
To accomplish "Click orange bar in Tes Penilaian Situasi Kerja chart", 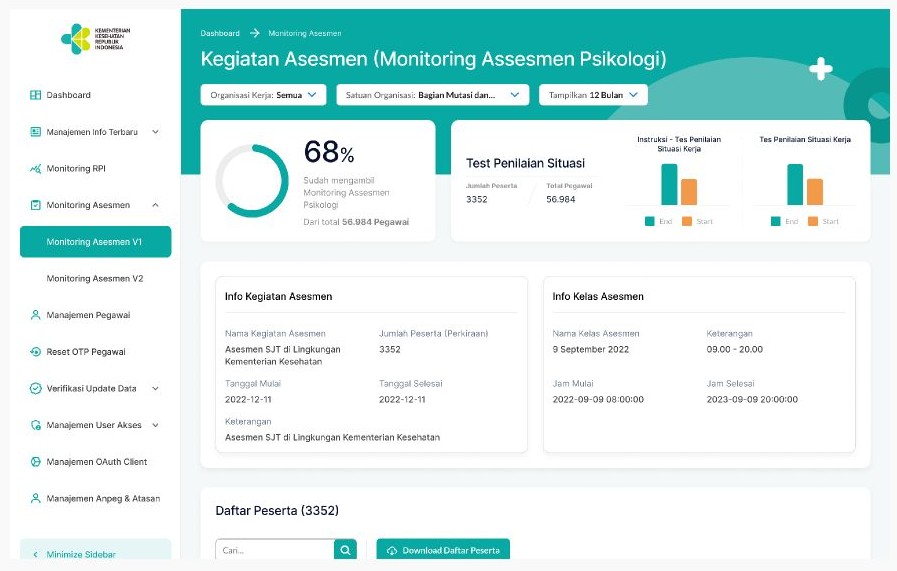I will (x=815, y=192).
